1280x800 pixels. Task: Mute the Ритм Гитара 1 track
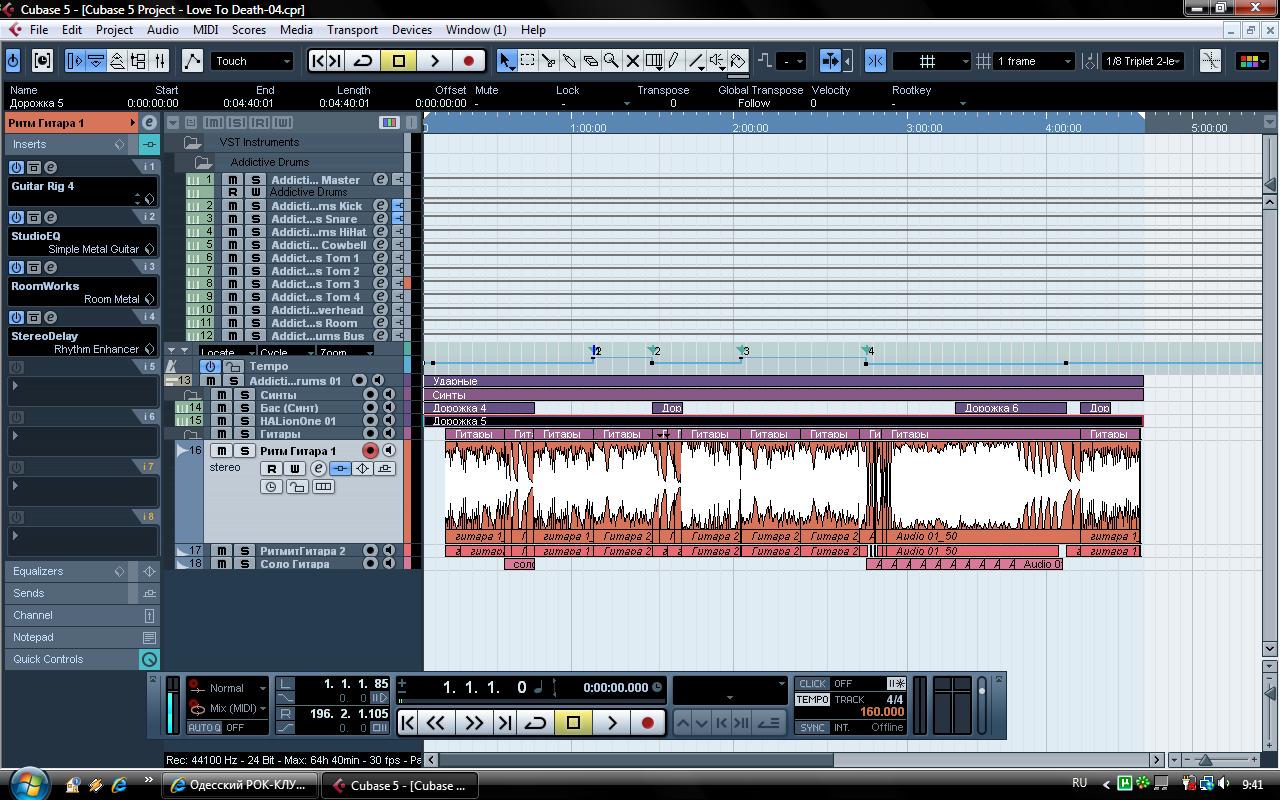[221, 451]
